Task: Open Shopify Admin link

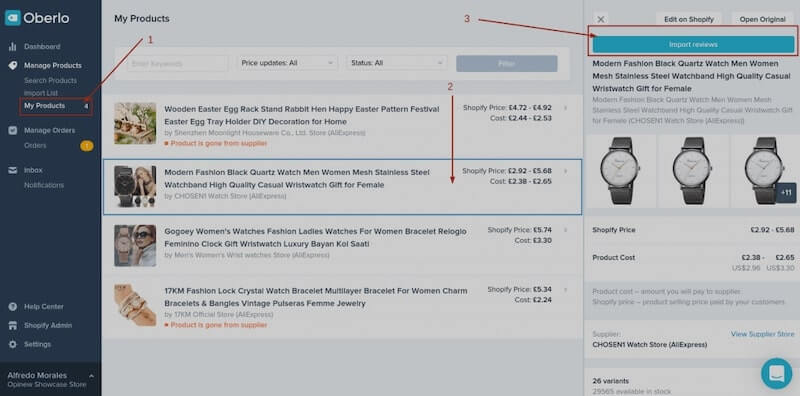Action: click(x=47, y=326)
